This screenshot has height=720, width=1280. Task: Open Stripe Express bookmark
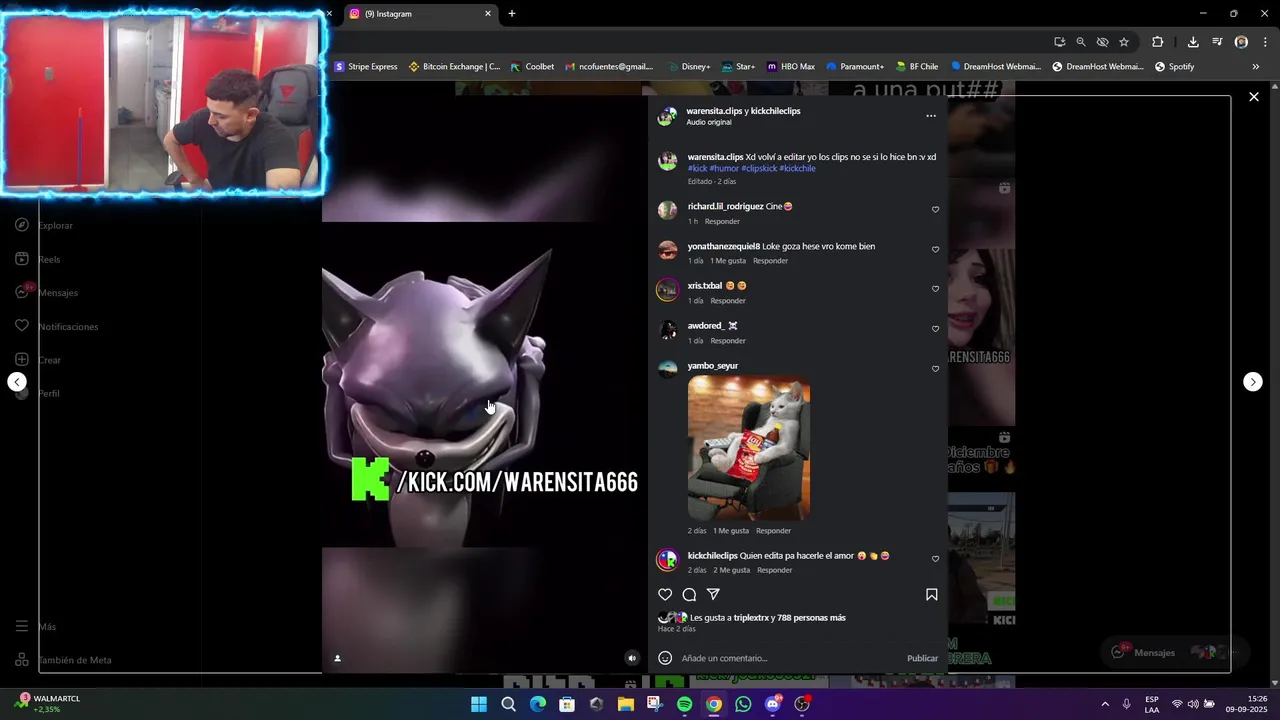366,67
